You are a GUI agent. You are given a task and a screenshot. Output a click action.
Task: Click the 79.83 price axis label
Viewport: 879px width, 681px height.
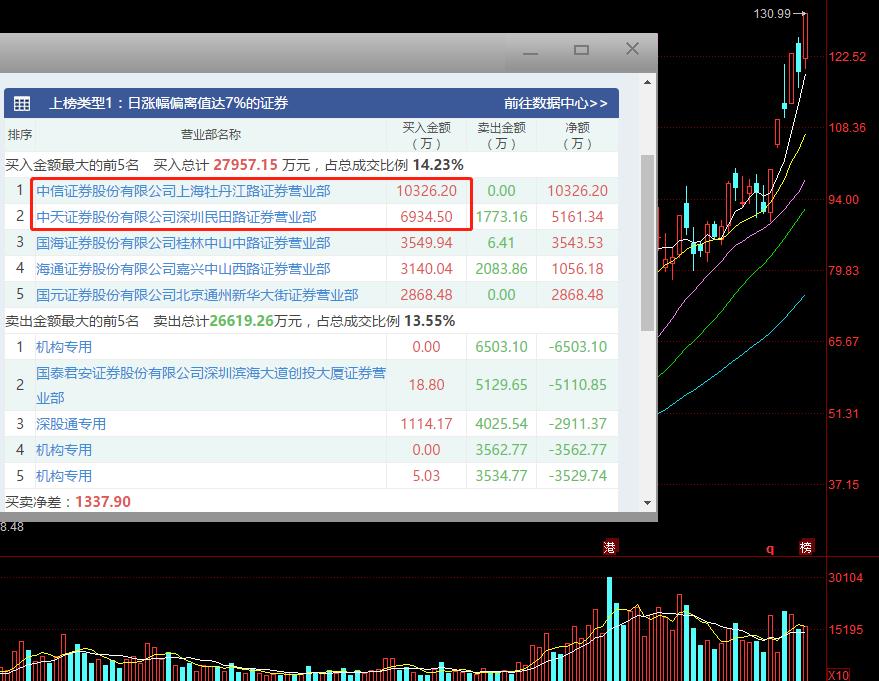(844, 271)
